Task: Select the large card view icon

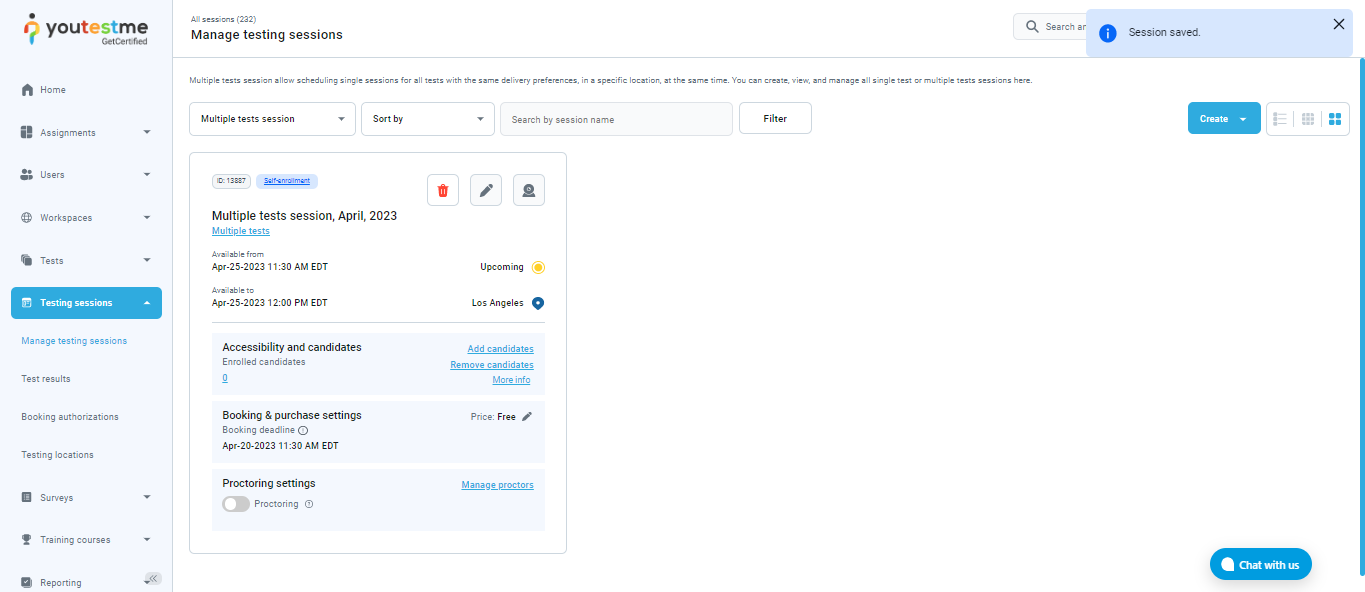Action: click(x=1335, y=119)
